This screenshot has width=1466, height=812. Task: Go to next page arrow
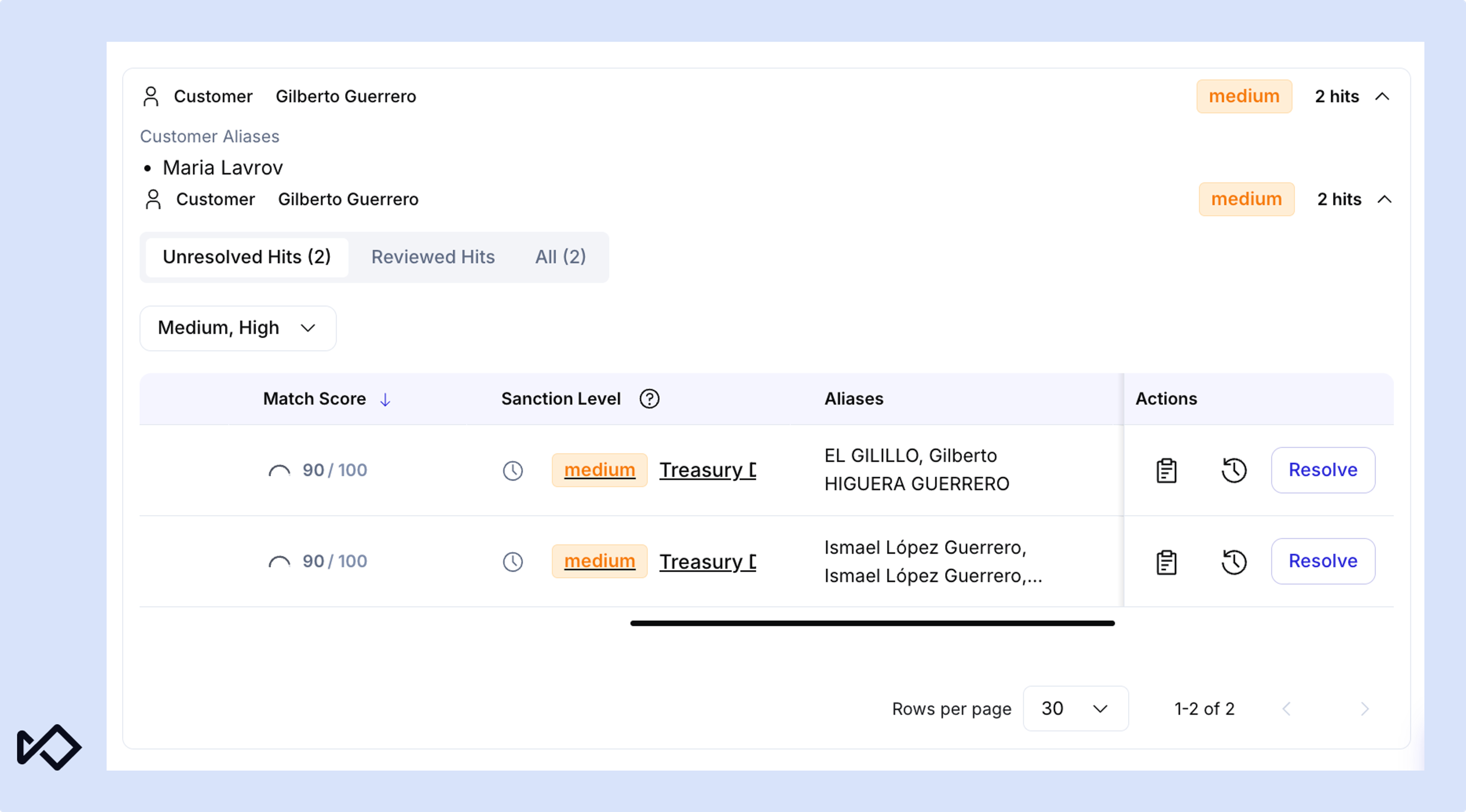1364,709
